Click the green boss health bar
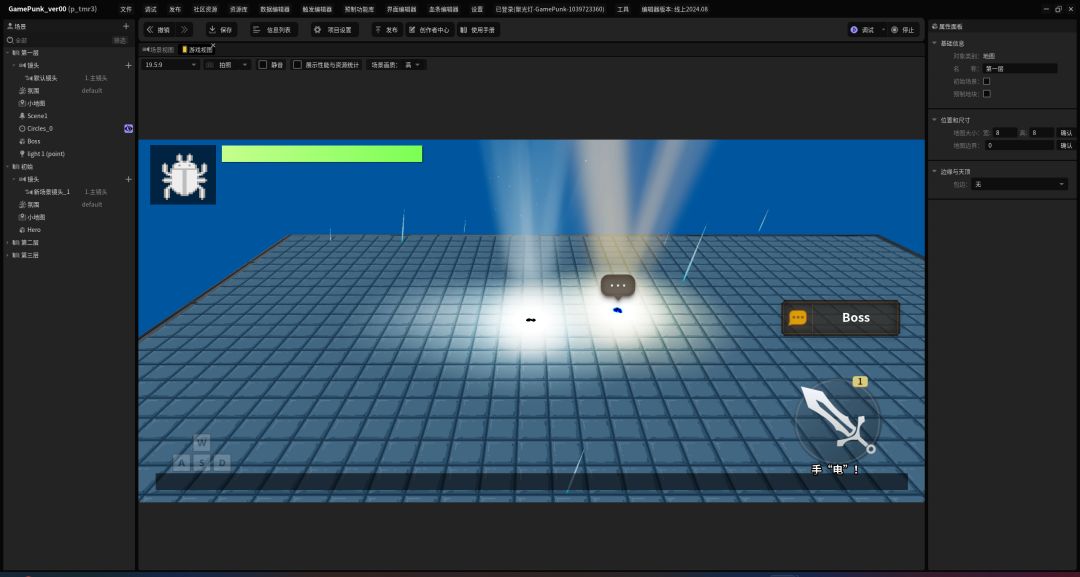1080x577 pixels. point(321,154)
